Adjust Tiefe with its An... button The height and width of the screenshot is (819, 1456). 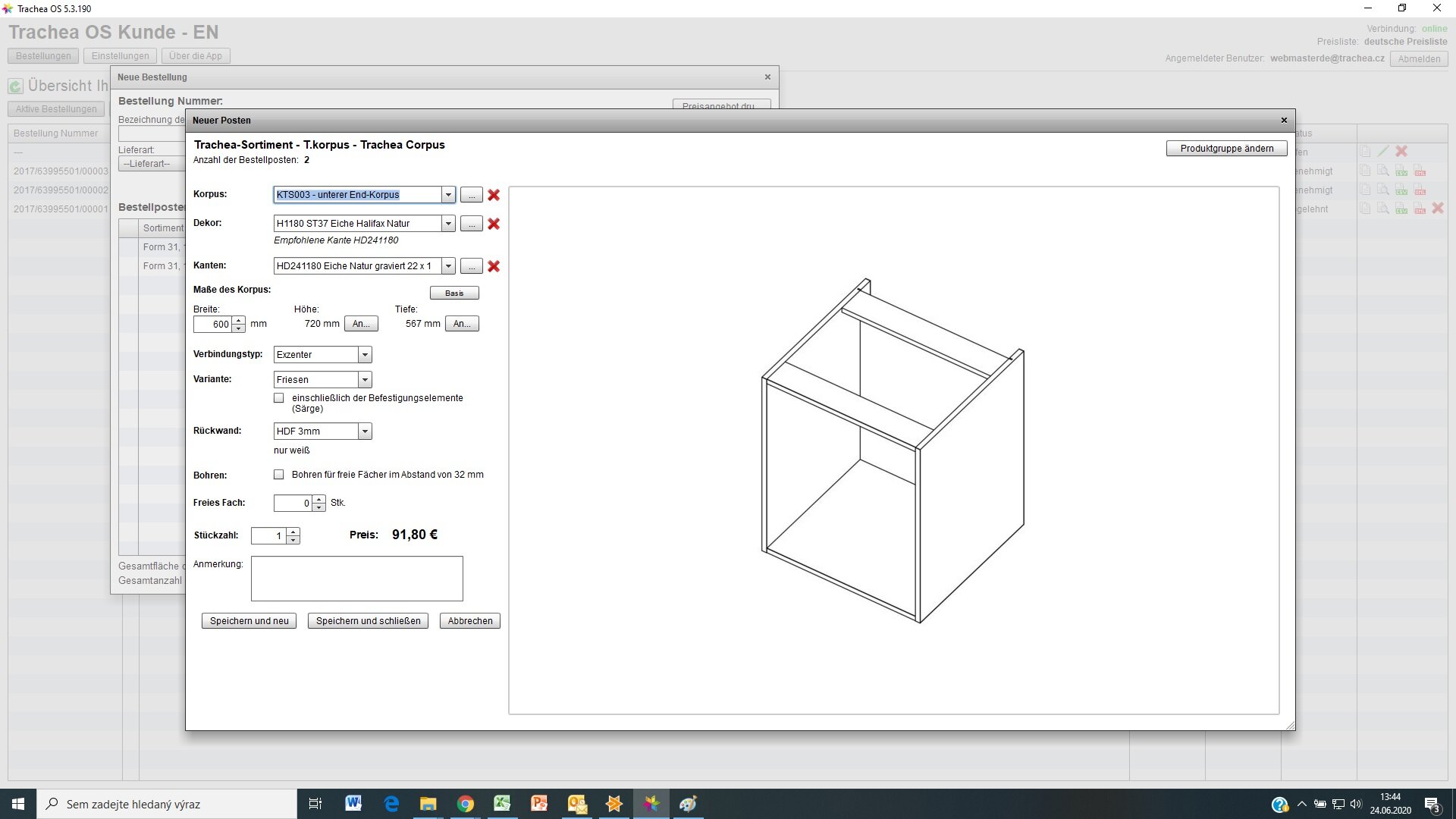point(462,324)
